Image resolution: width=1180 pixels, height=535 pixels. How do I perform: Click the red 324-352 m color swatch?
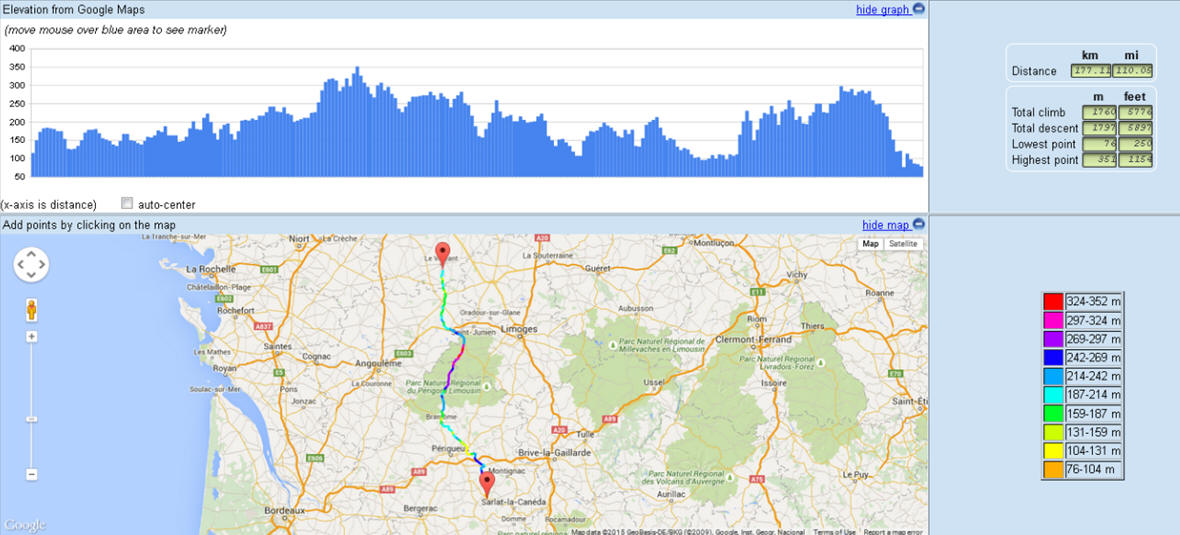1053,301
